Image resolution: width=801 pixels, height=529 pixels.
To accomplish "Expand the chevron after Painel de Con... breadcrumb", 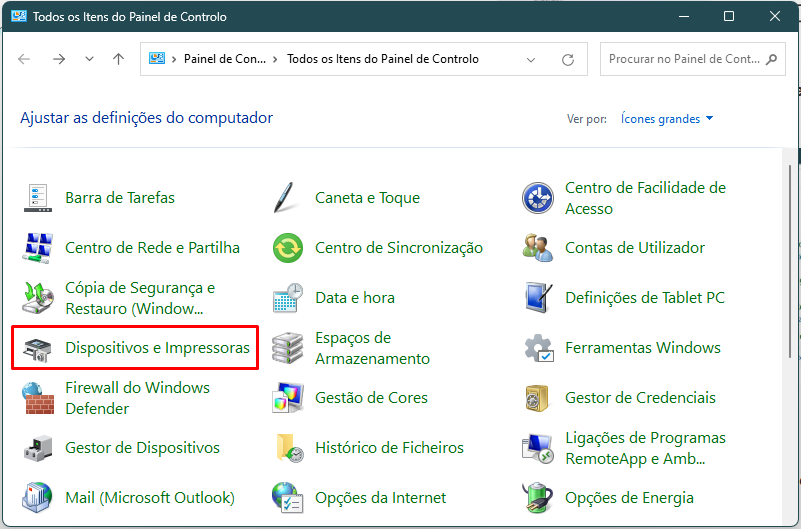I will click(275, 59).
